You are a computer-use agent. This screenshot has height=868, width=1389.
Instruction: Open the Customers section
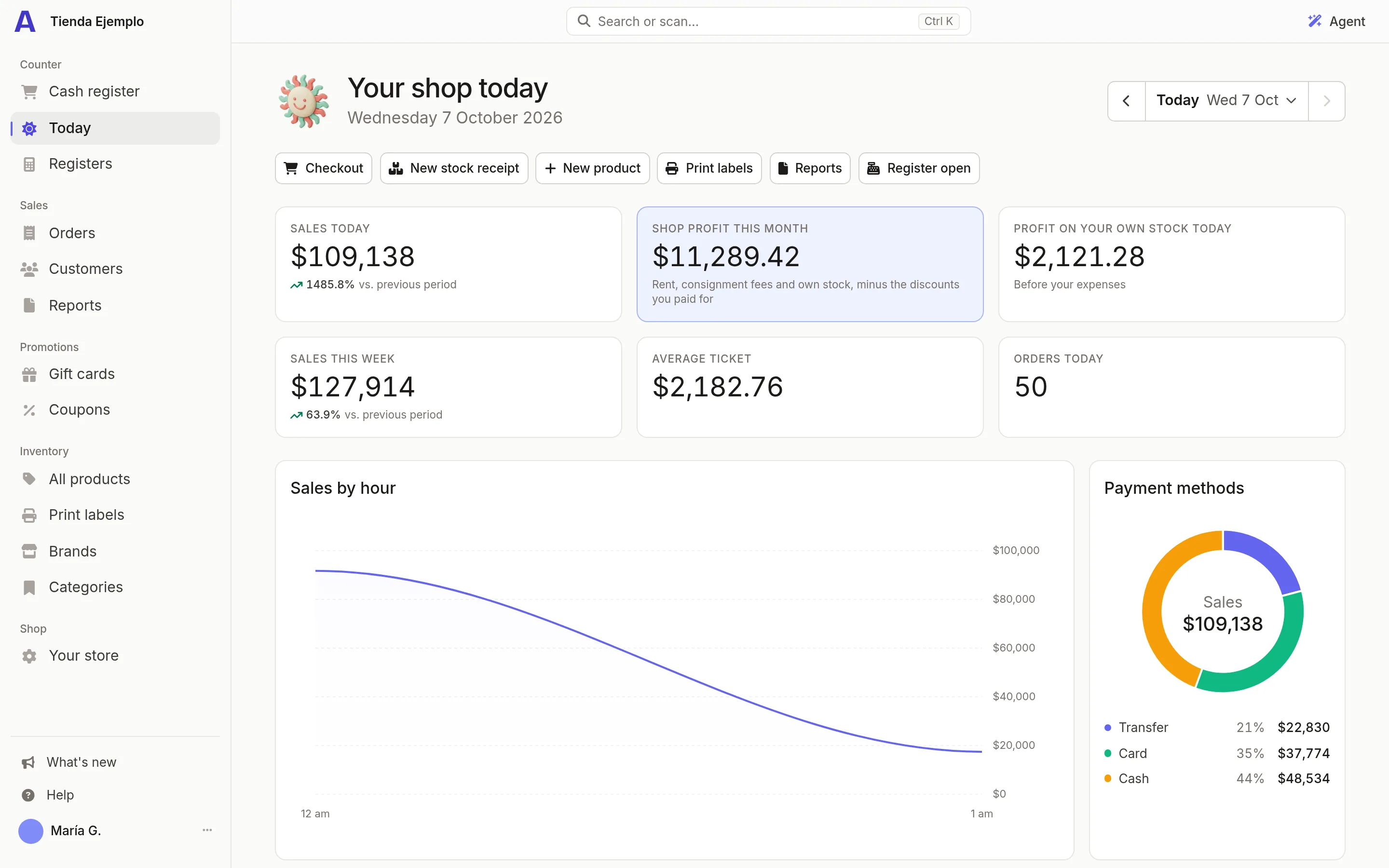tap(115, 269)
